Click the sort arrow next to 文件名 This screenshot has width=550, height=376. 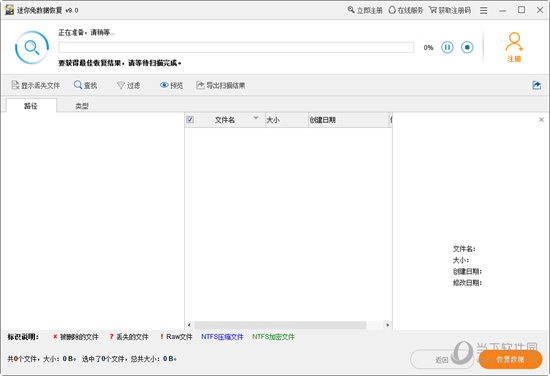[256, 118]
